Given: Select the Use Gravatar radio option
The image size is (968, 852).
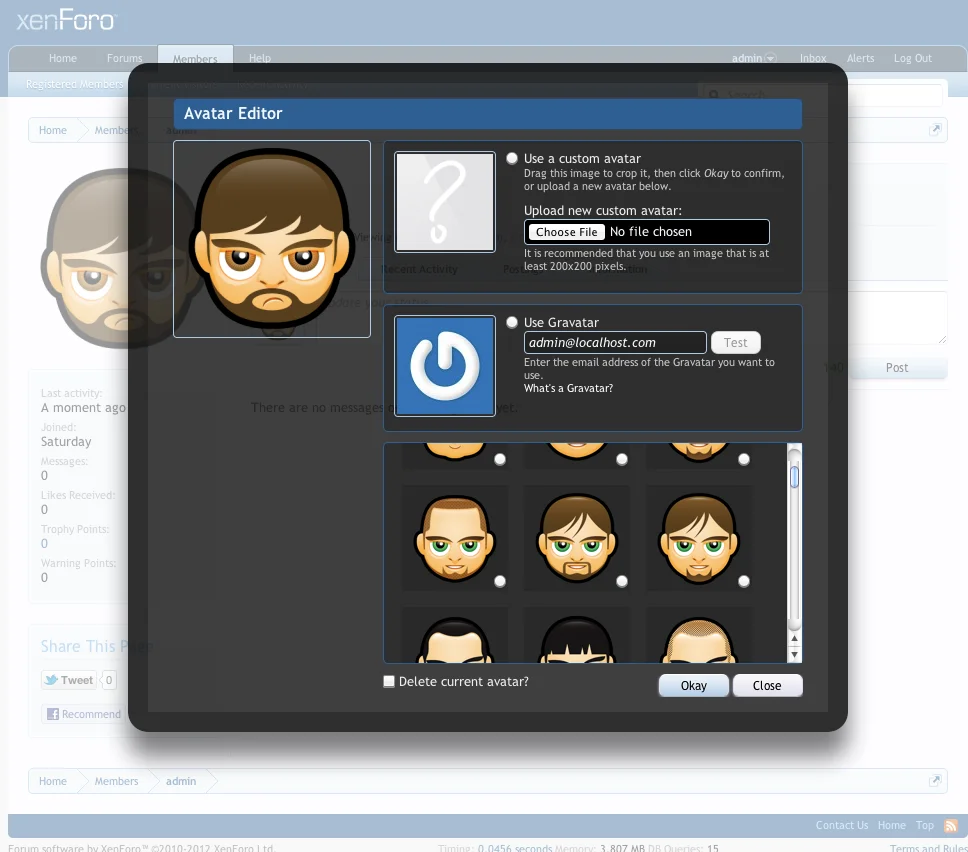Looking at the screenshot, I should point(512,322).
